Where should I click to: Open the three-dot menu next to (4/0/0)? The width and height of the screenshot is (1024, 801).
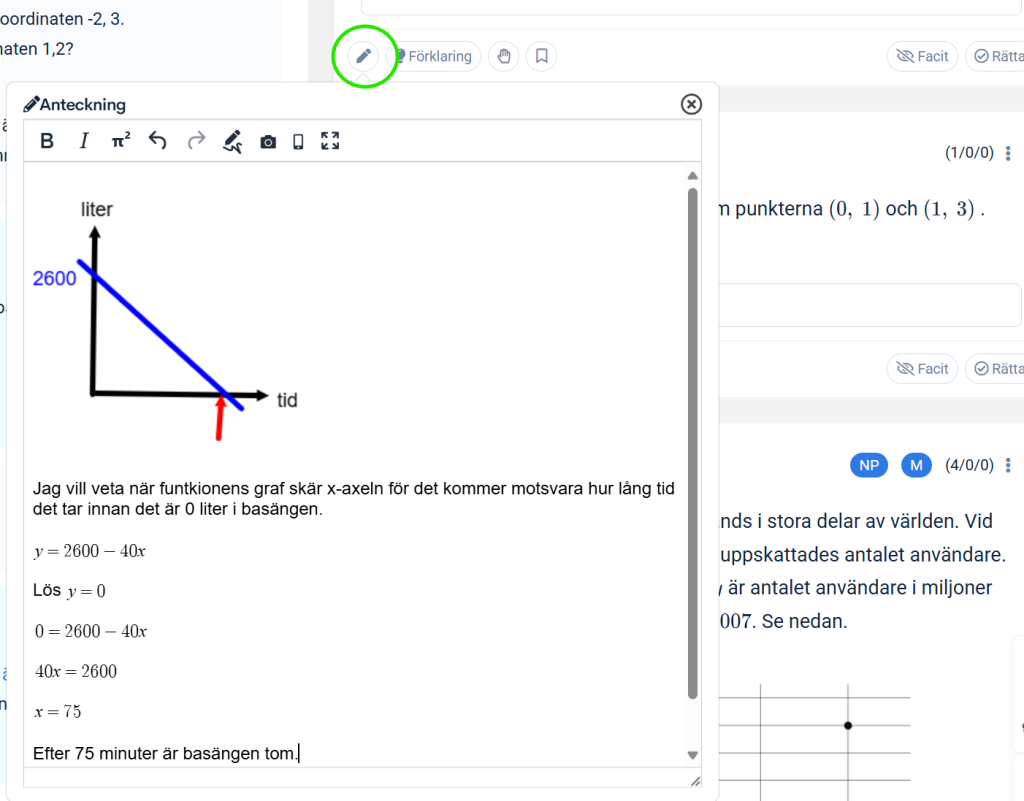(x=1008, y=465)
